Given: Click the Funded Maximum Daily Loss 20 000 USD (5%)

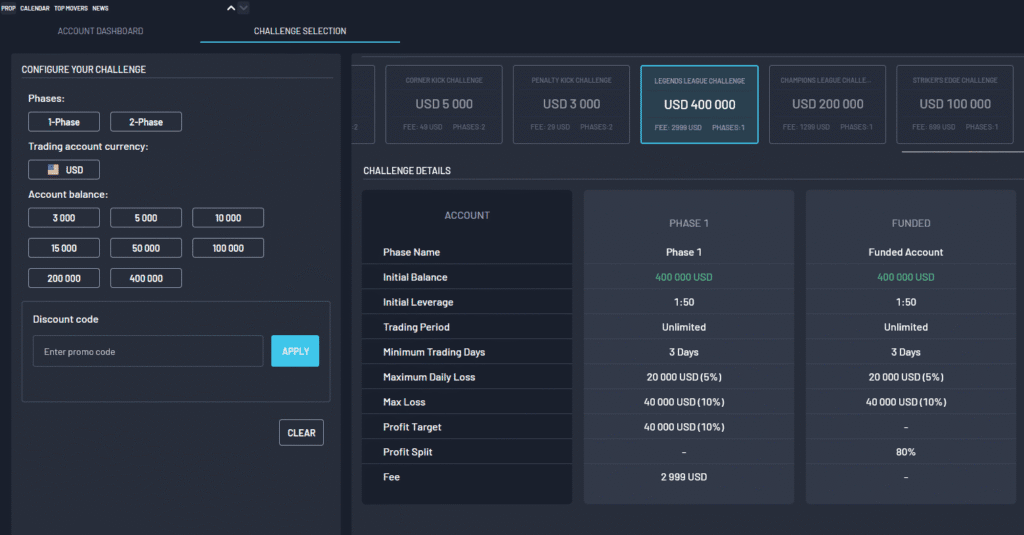Looking at the screenshot, I should coord(906,377).
